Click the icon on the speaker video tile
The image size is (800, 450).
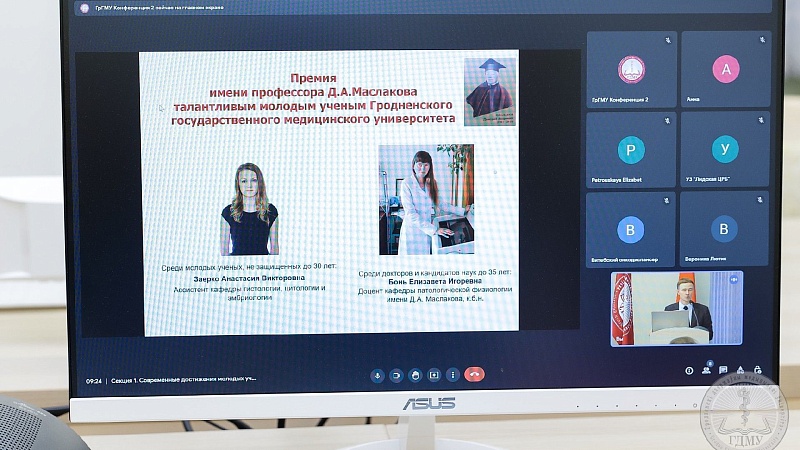[734, 280]
